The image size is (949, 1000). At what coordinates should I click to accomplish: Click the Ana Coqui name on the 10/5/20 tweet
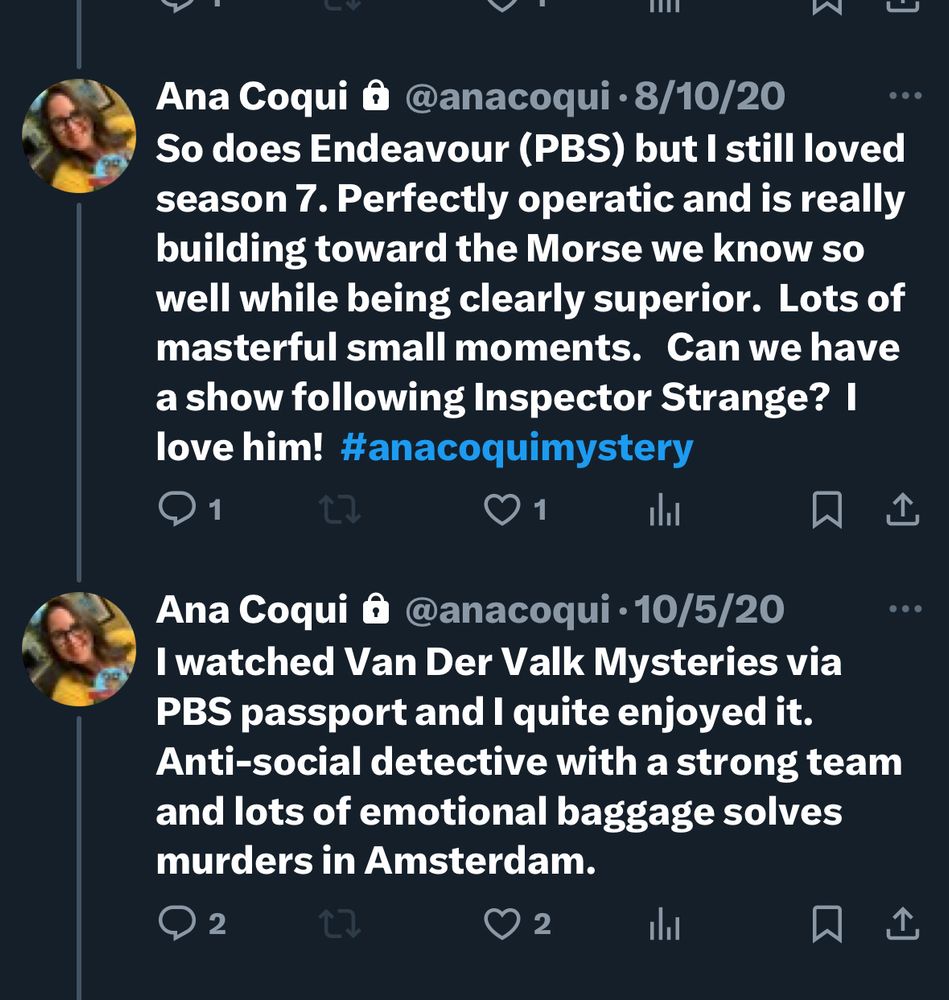[x=252, y=609]
